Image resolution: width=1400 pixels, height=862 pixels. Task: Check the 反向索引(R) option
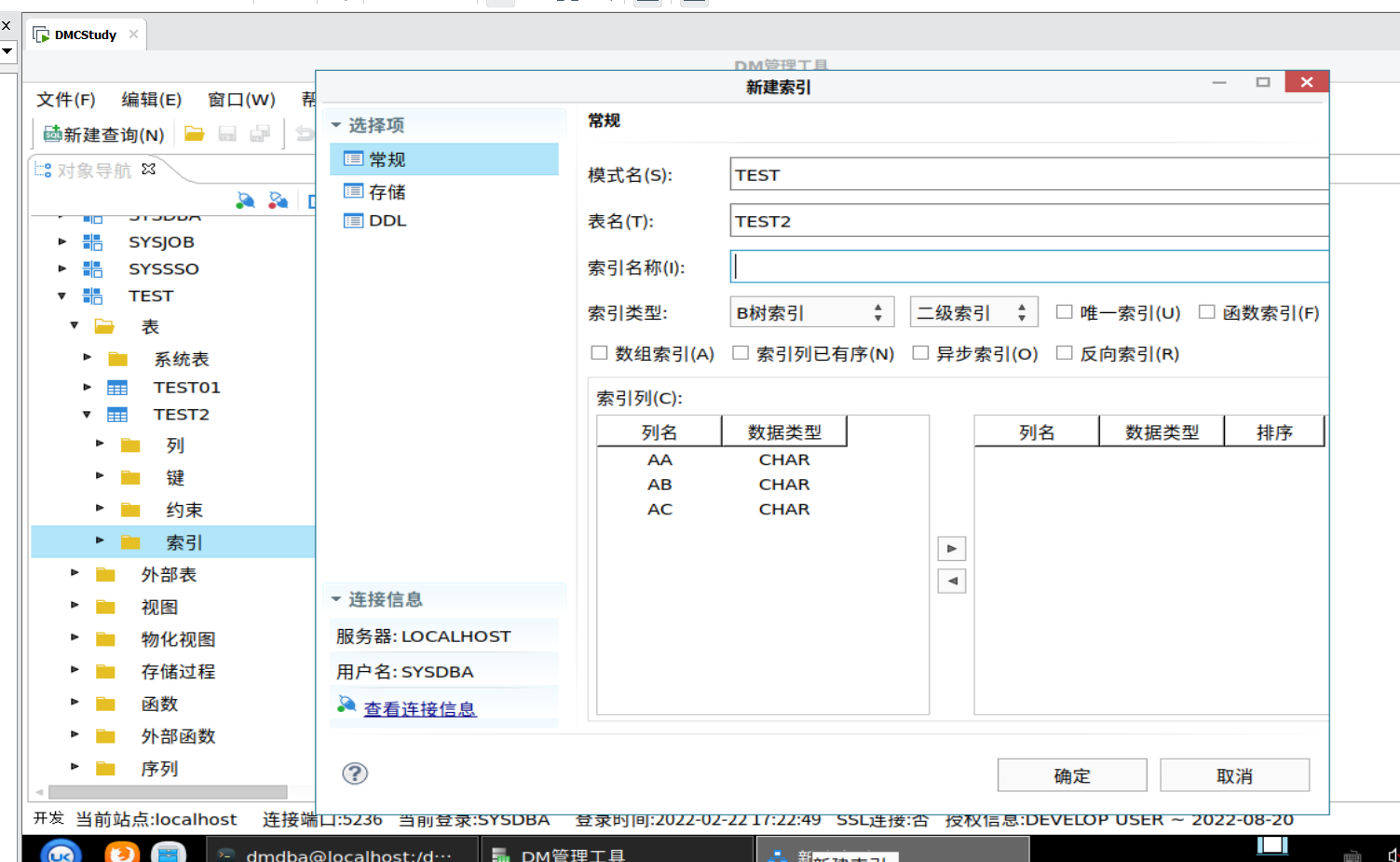1064,353
